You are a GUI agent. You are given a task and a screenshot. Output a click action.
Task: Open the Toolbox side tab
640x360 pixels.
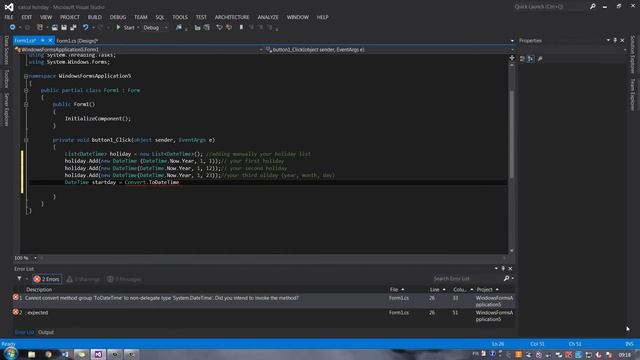tap(6, 78)
